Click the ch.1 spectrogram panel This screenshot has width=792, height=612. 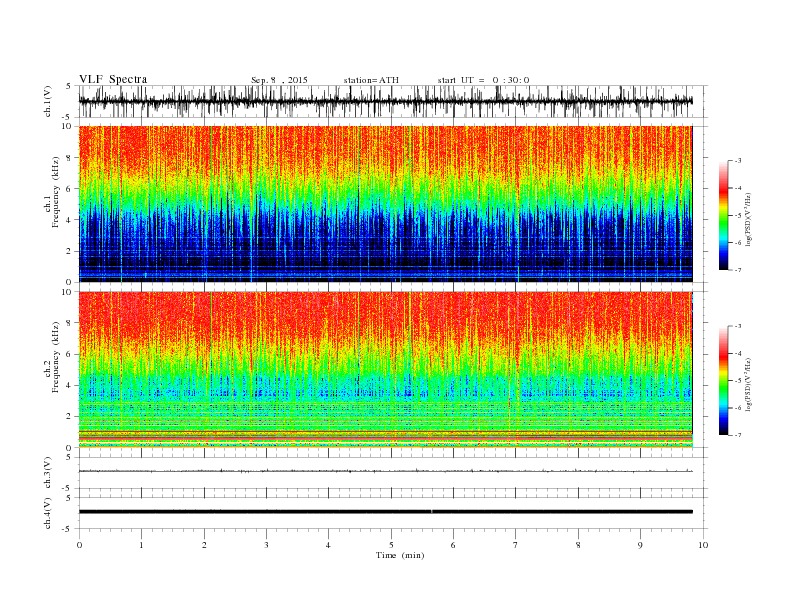385,204
